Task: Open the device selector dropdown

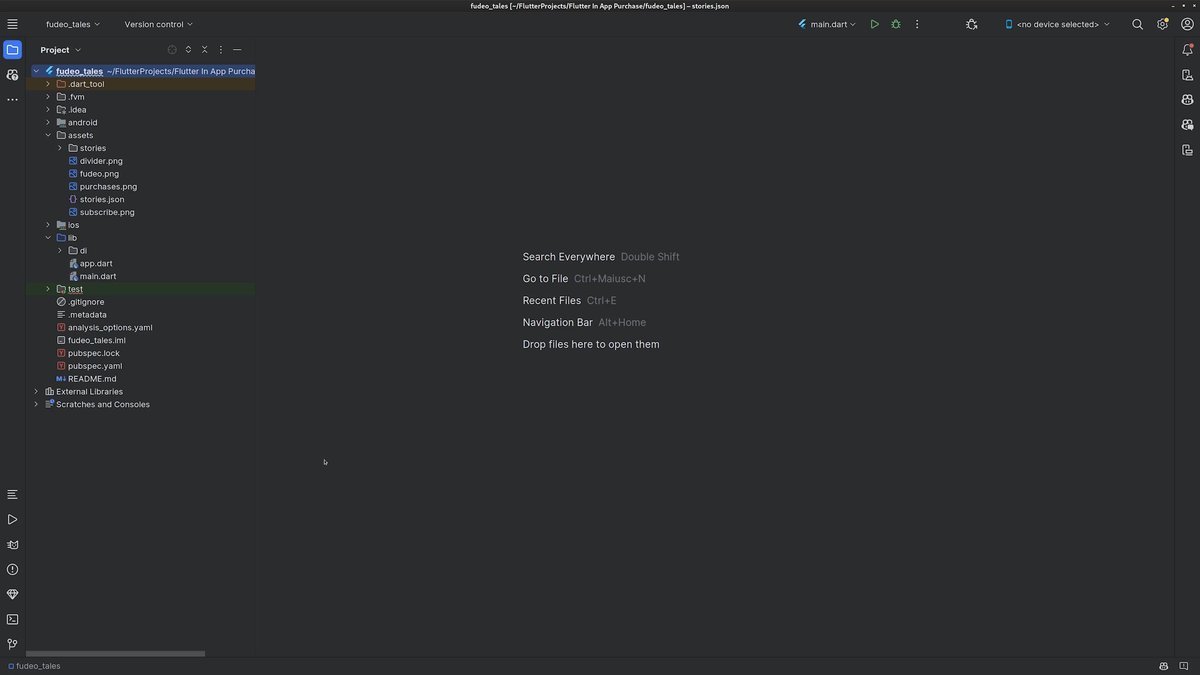Action: coord(1057,24)
